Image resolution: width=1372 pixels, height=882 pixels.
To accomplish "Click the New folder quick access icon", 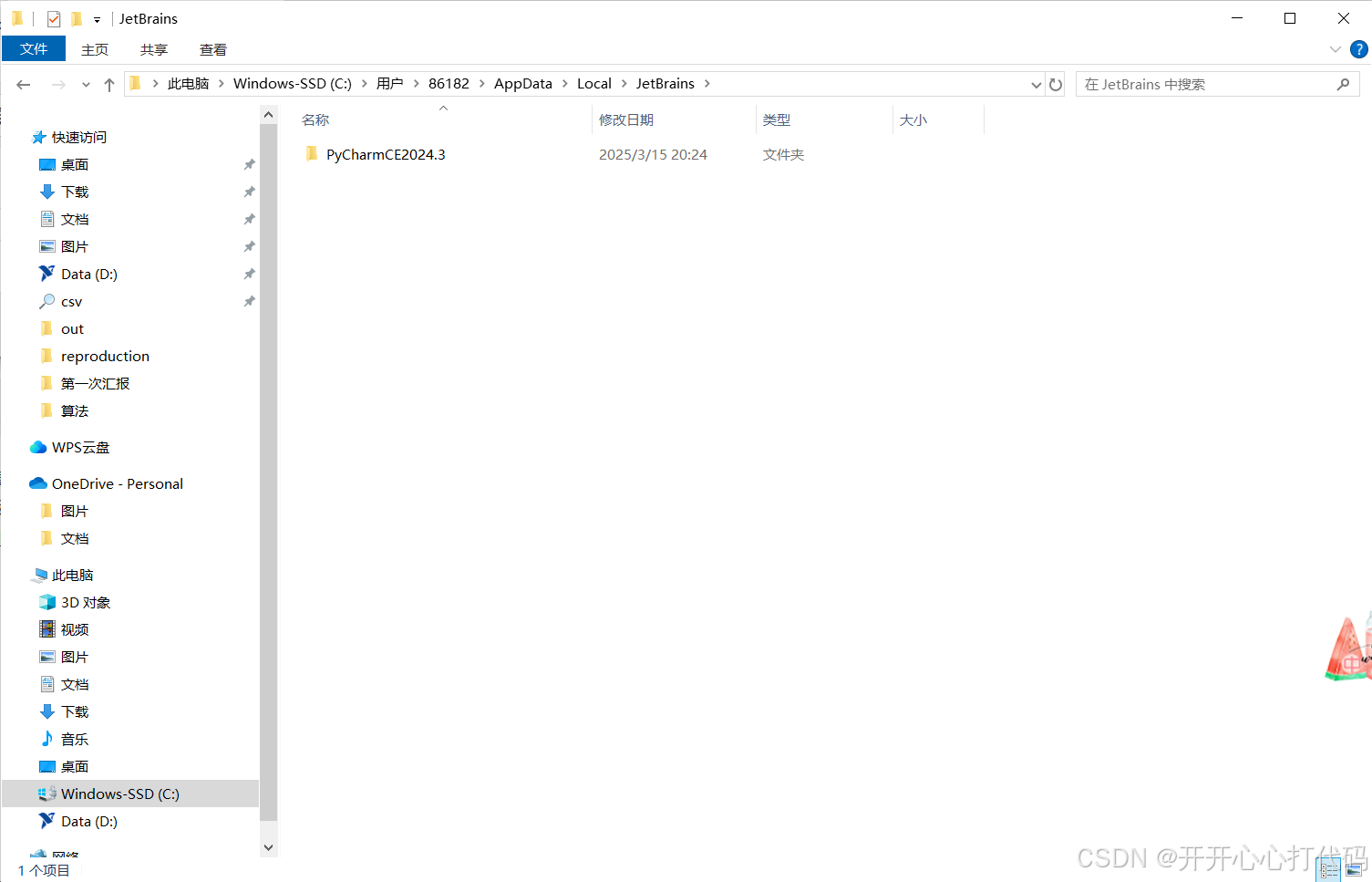I will (77, 18).
